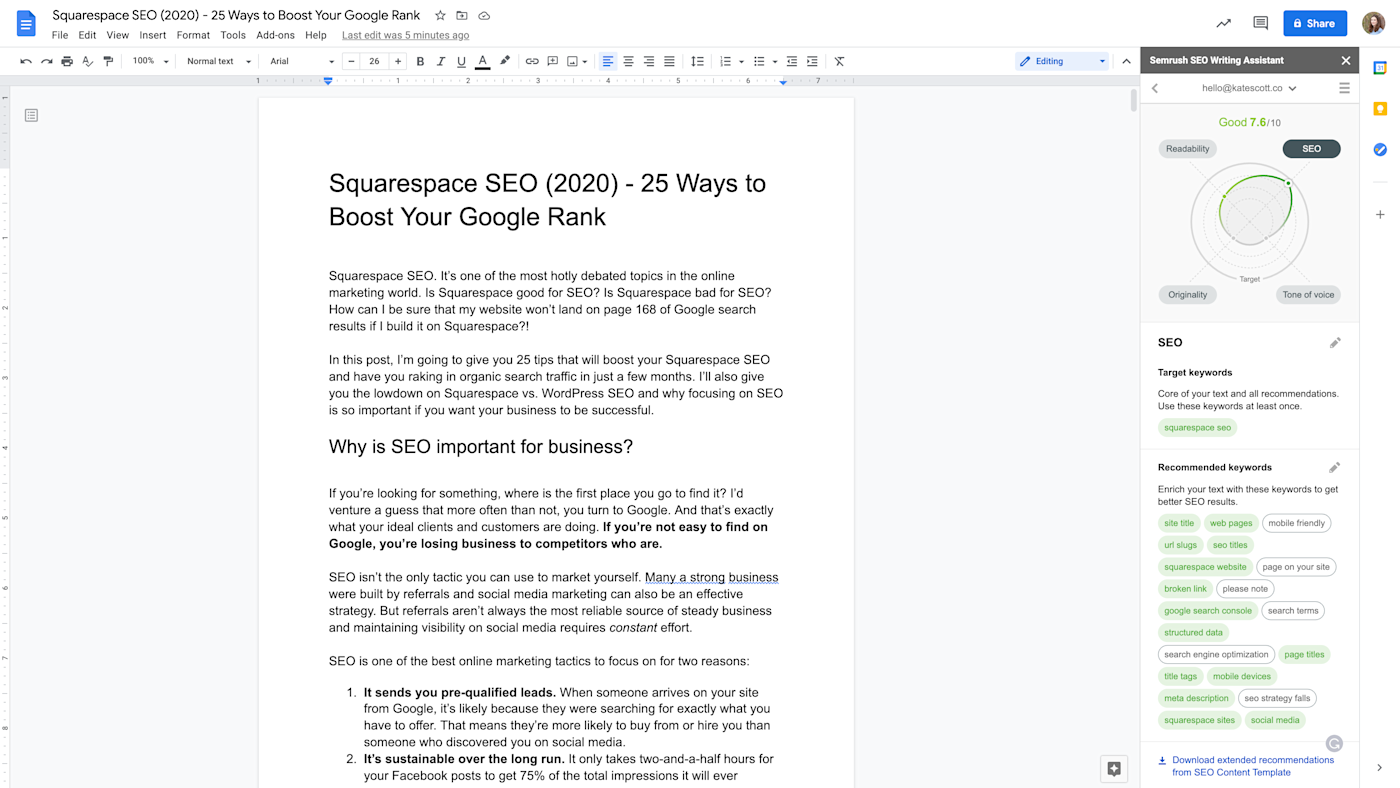Viewport: 1400px width, 788px height.
Task: Click the text color button
Action: (x=483, y=61)
